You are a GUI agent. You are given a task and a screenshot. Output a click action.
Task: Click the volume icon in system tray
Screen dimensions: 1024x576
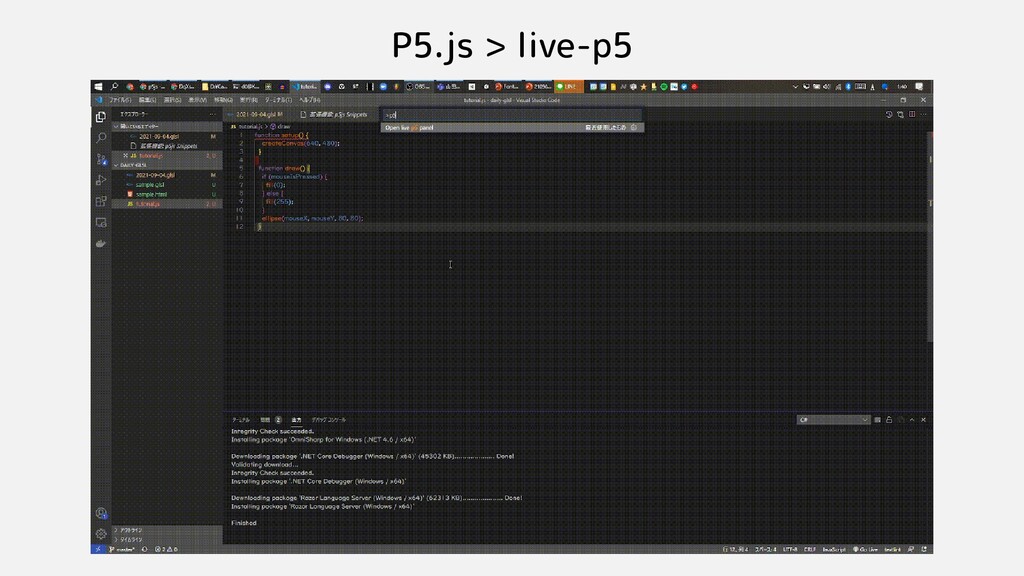tap(827, 86)
